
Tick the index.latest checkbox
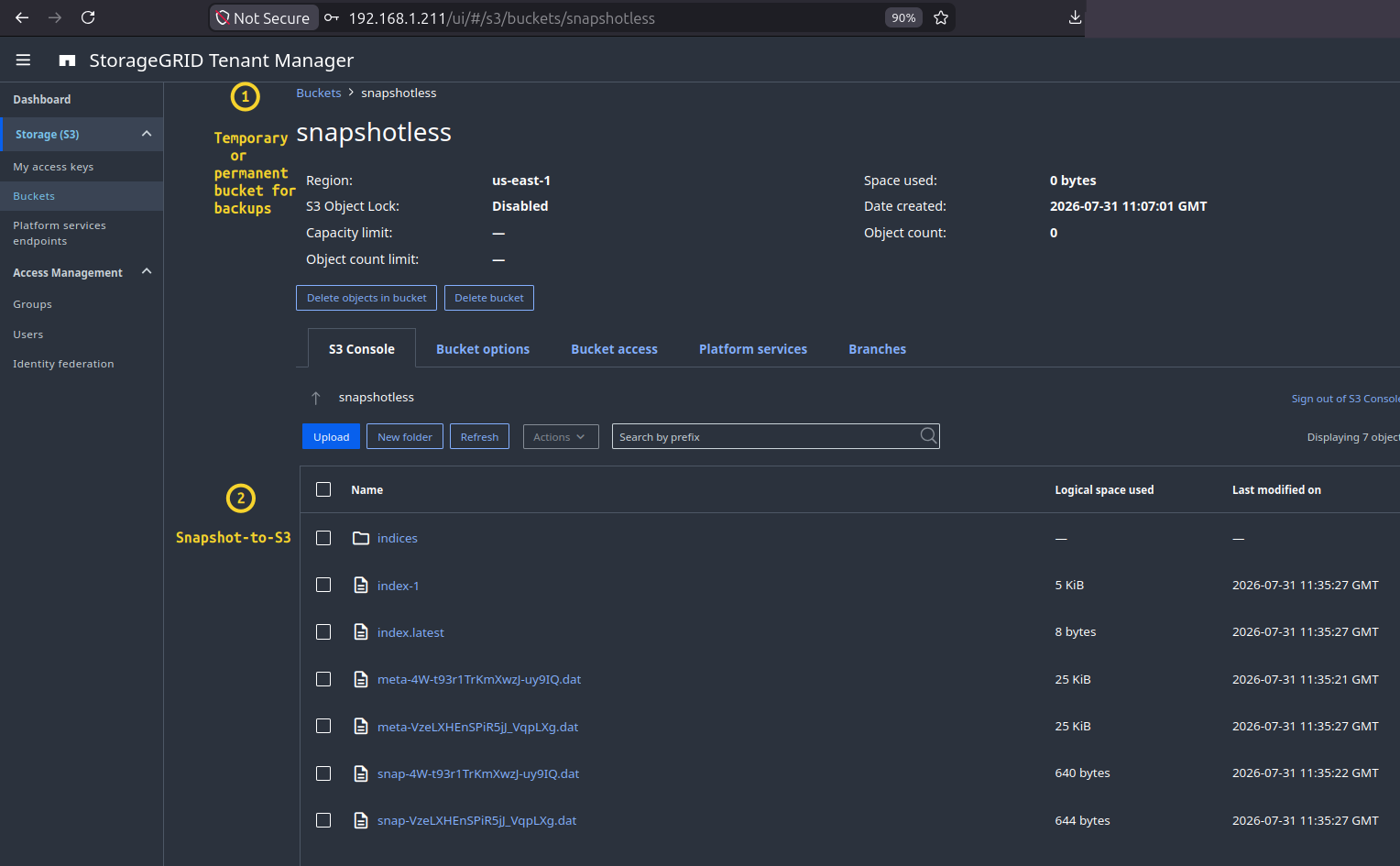[323, 631]
